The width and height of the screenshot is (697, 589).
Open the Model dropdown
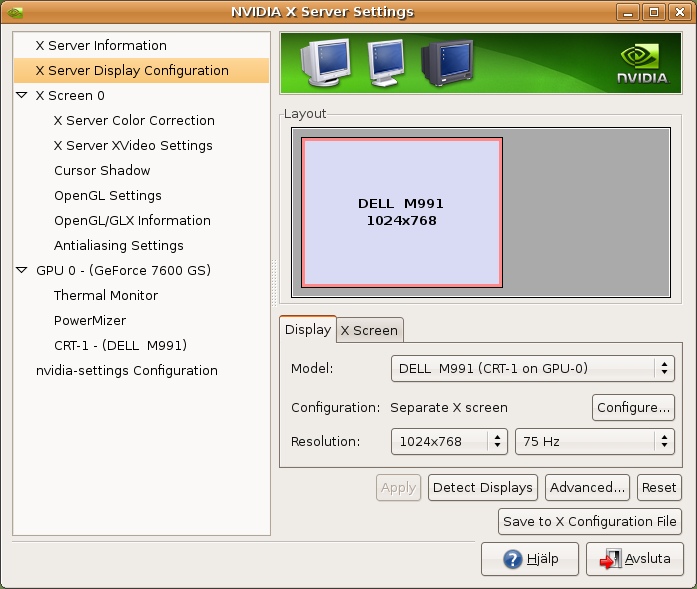click(533, 369)
